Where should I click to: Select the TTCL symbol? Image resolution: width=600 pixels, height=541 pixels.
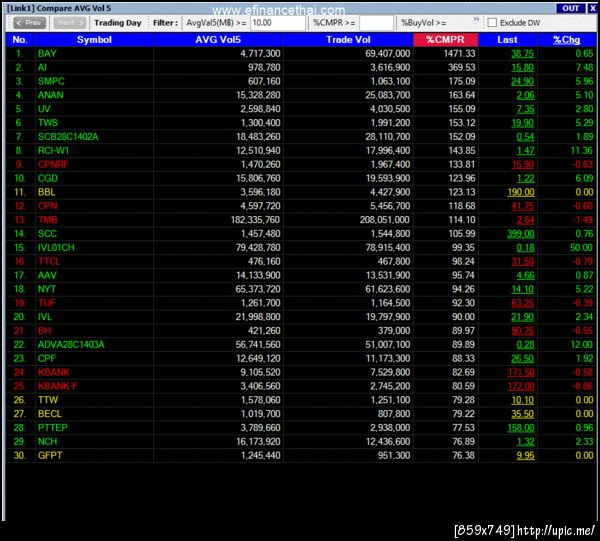(49, 261)
